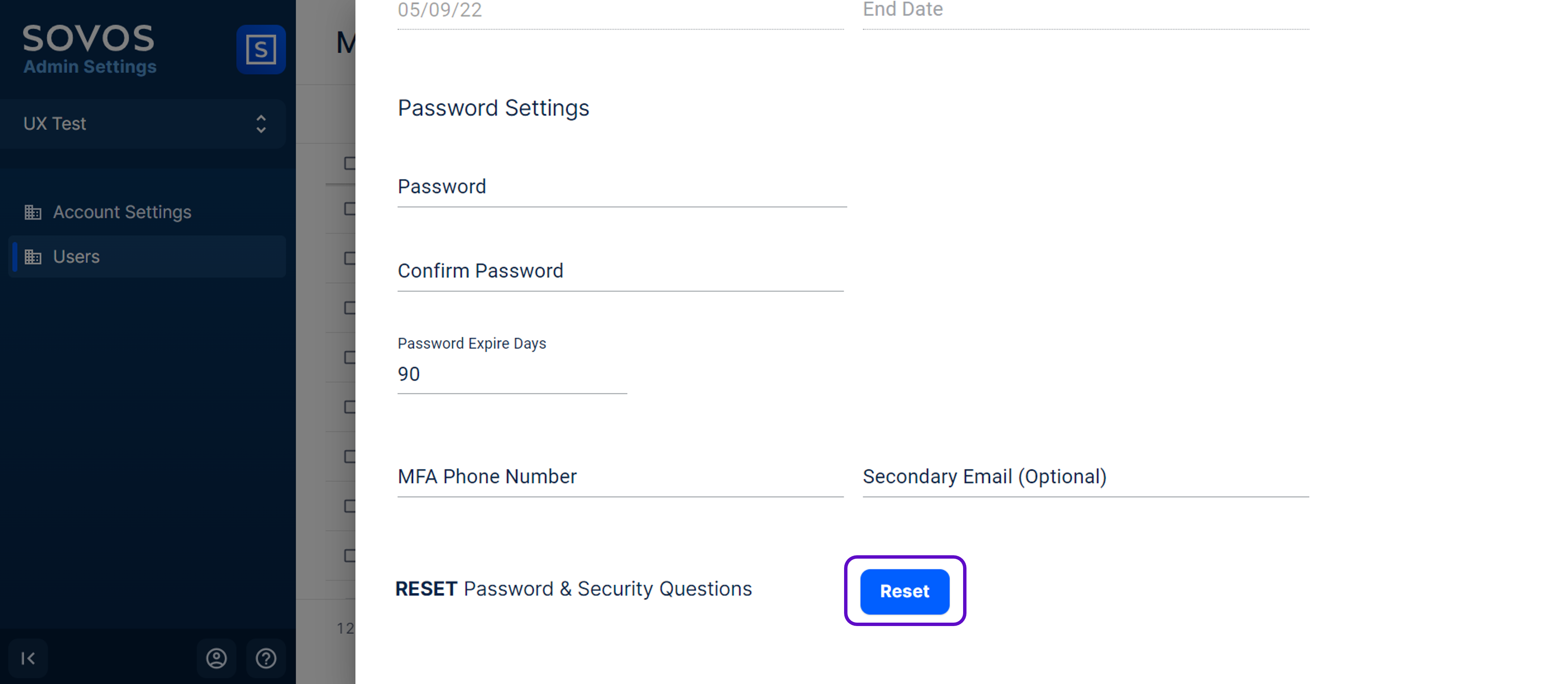Select the Users menu item
Image resolution: width=1568 pixels, height=684 pixels.
click(77, 257)
